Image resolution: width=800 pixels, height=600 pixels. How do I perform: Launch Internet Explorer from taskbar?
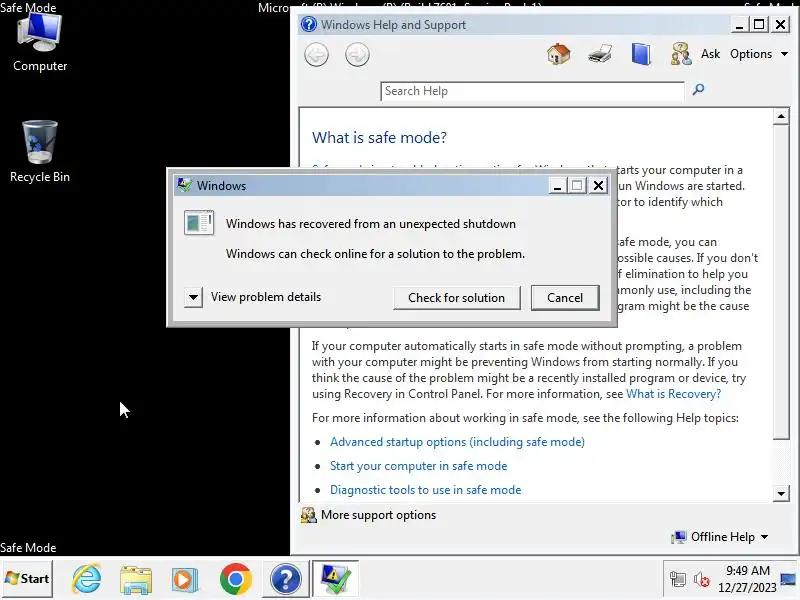(x=87, y=579)
